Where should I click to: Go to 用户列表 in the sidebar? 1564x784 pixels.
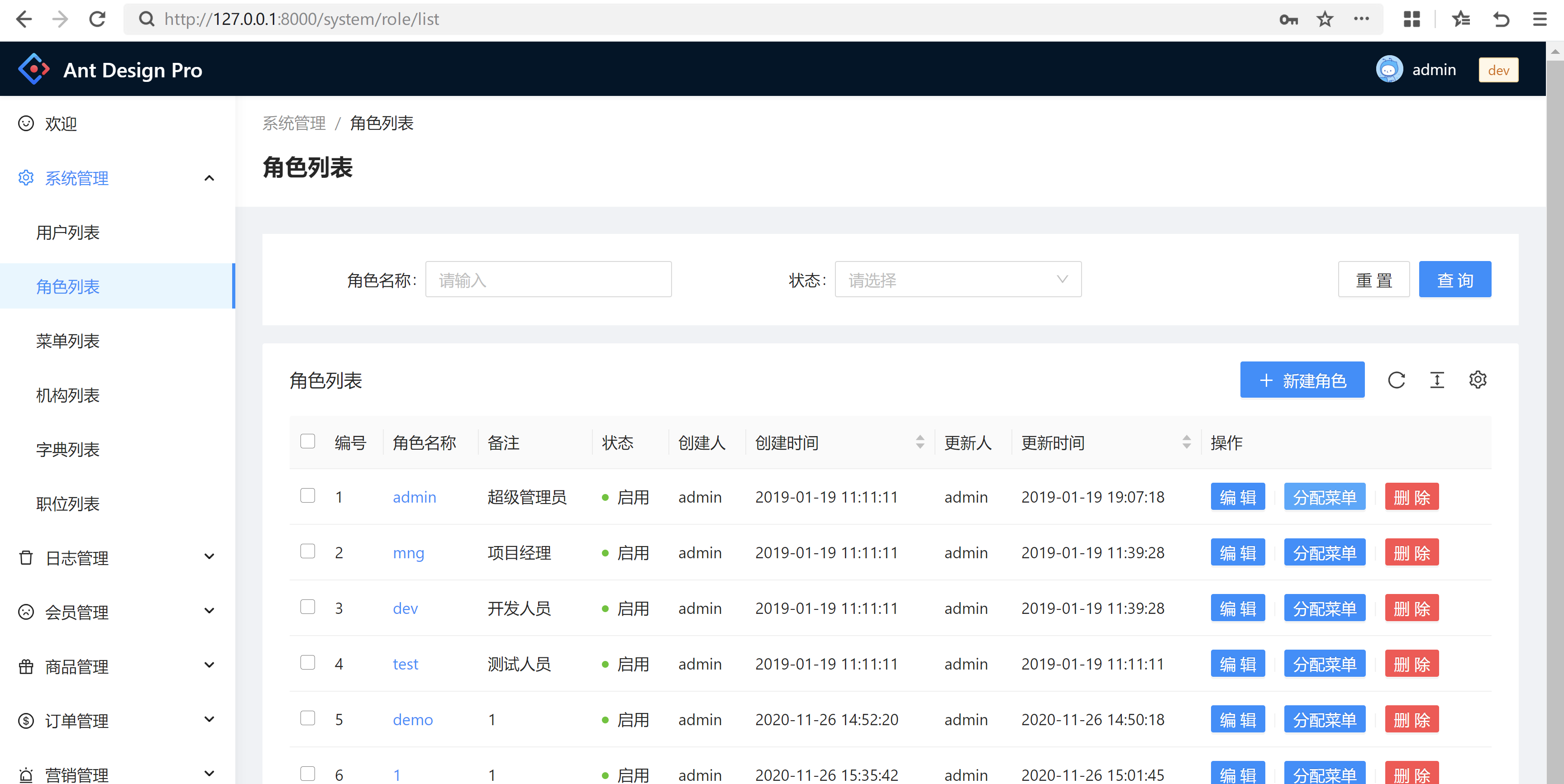[117, 233]
